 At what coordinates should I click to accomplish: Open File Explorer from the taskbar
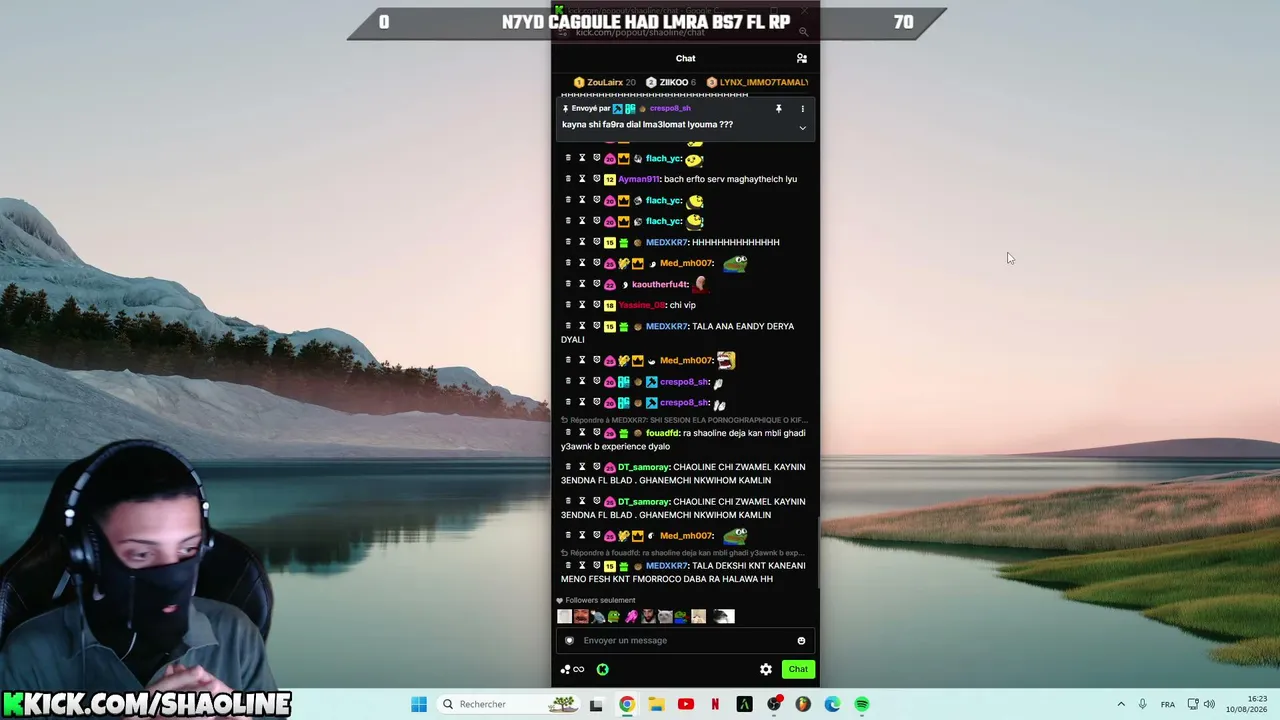[656, 704]
